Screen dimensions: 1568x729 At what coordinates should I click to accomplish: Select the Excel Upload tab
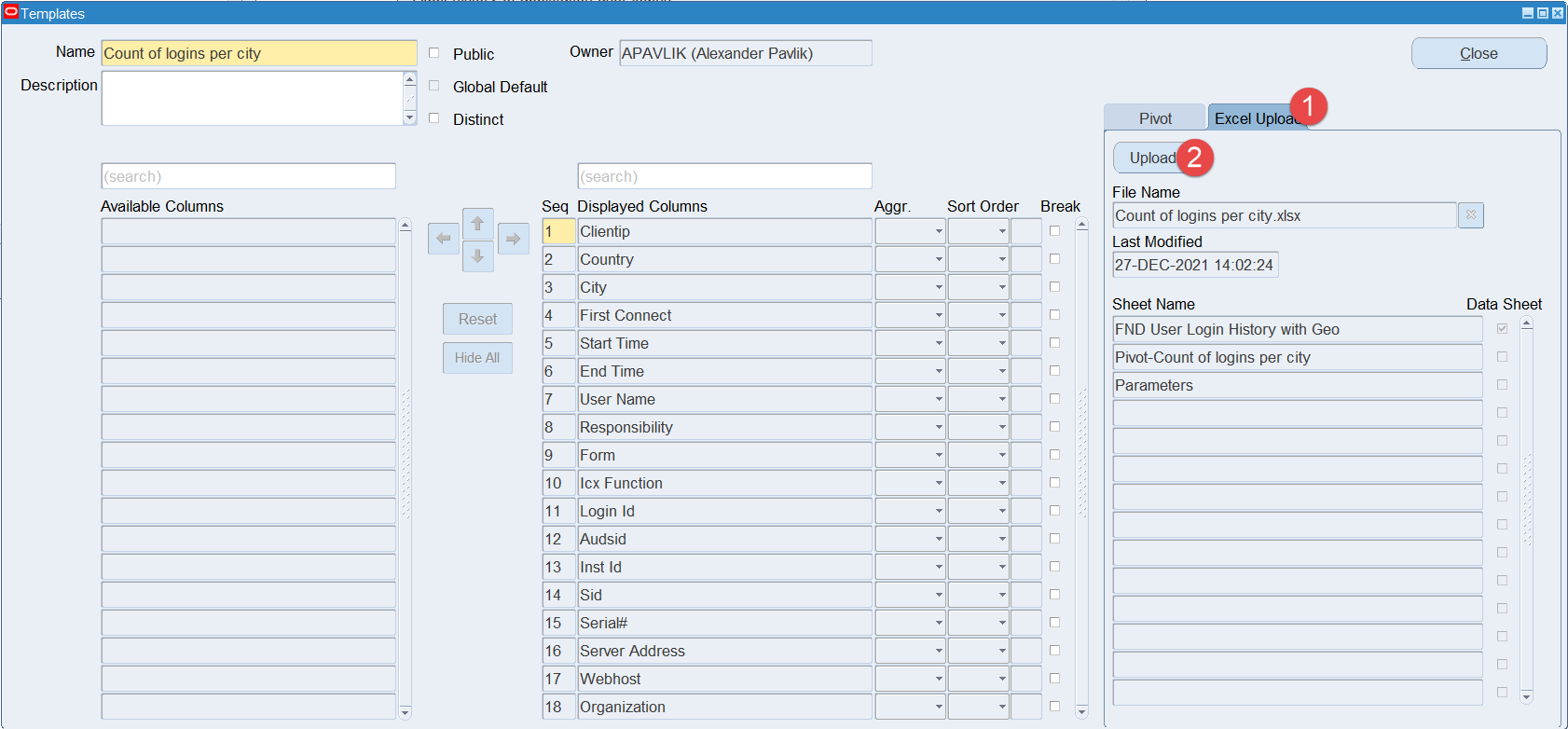click(1257, 118)
